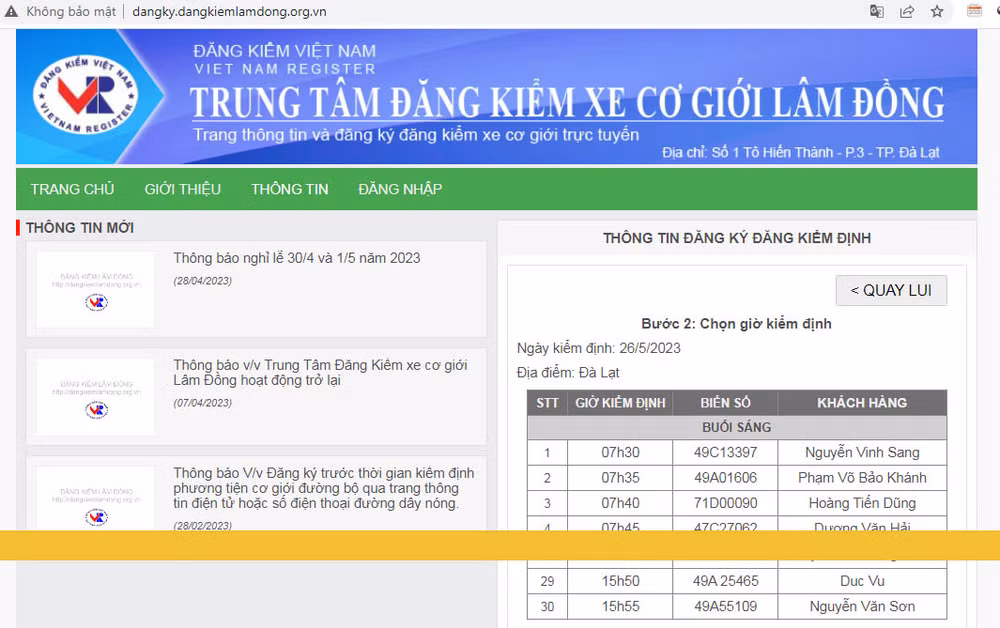Open the THÔNG TIN menu
Viewport: 1000px width, 628px height.
(x=290, y=189)
